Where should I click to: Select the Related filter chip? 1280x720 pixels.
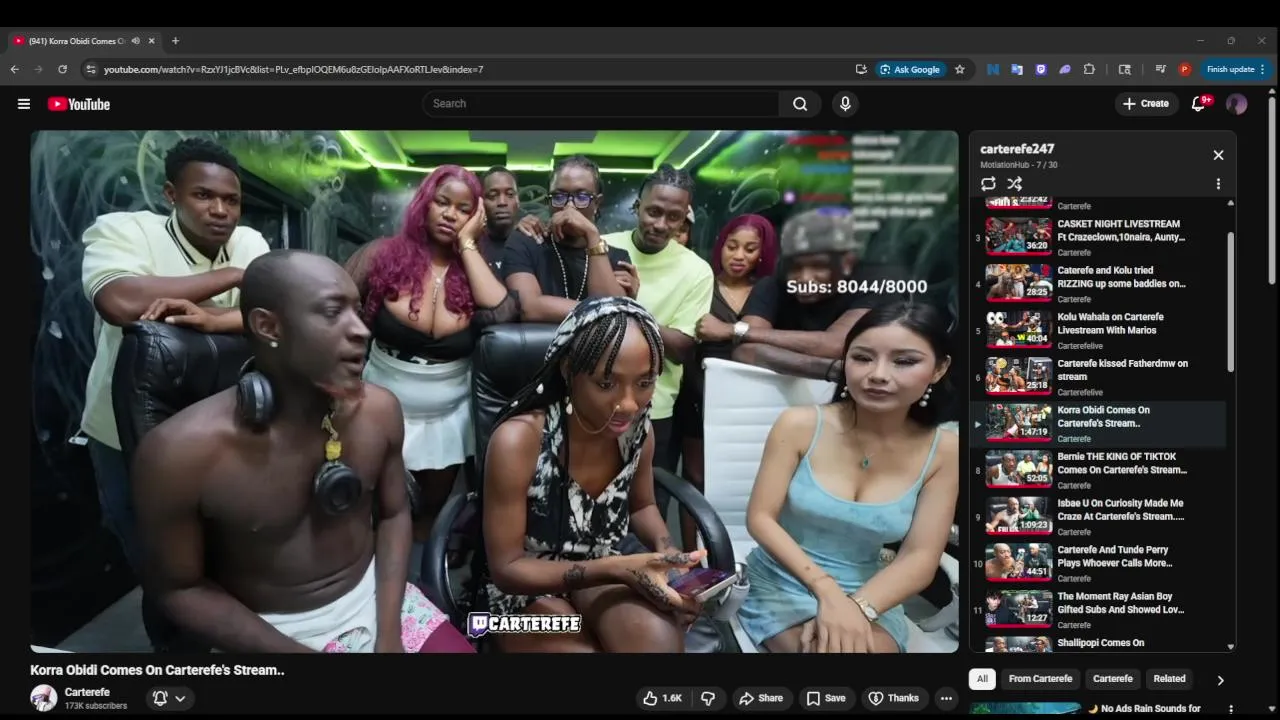(x=1169, y=679)
